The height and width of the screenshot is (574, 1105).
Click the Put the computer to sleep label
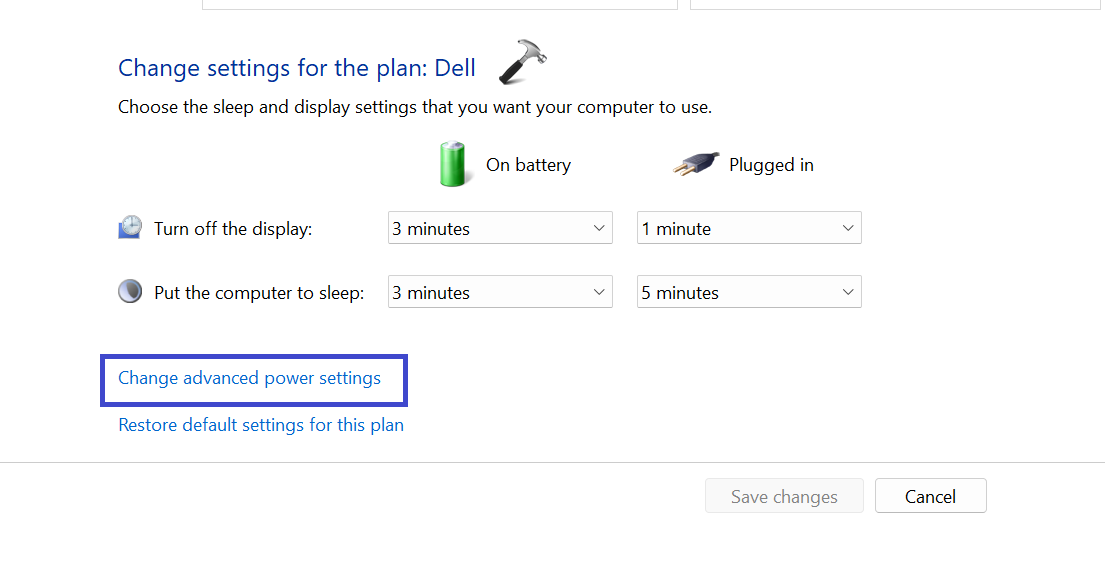tap(259, 293)
